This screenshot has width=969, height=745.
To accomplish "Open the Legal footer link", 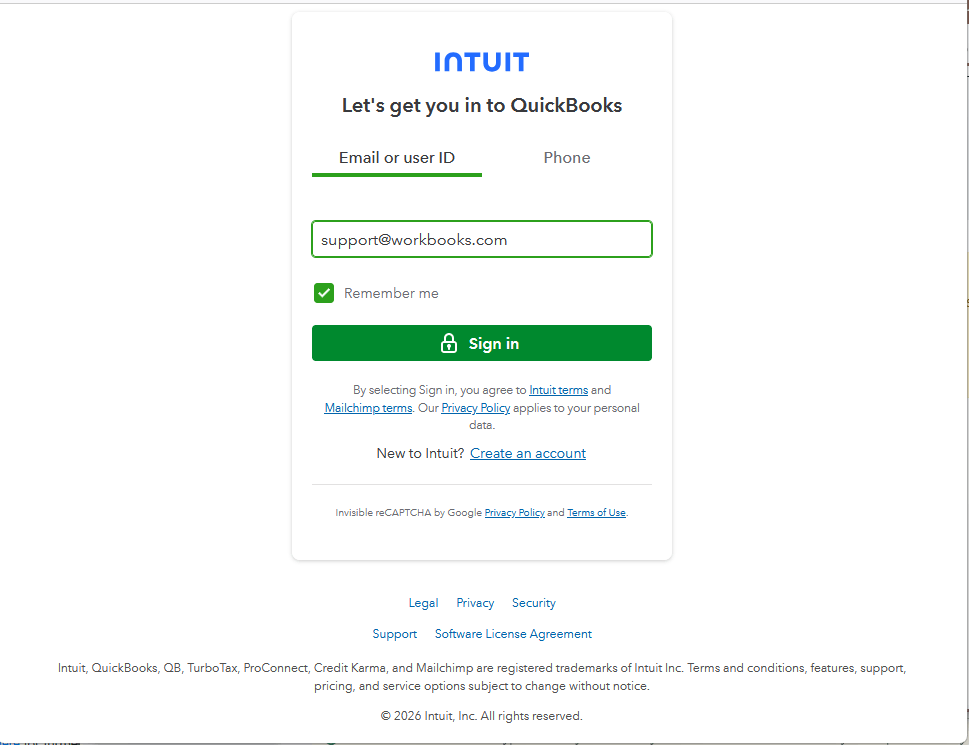I will [x=423, y=603].
